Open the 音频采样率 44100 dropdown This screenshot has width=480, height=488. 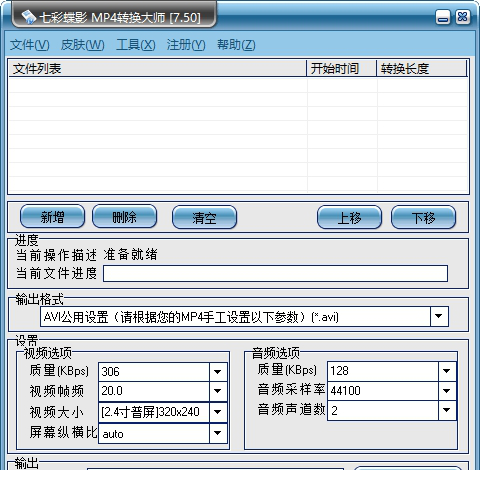447,390
